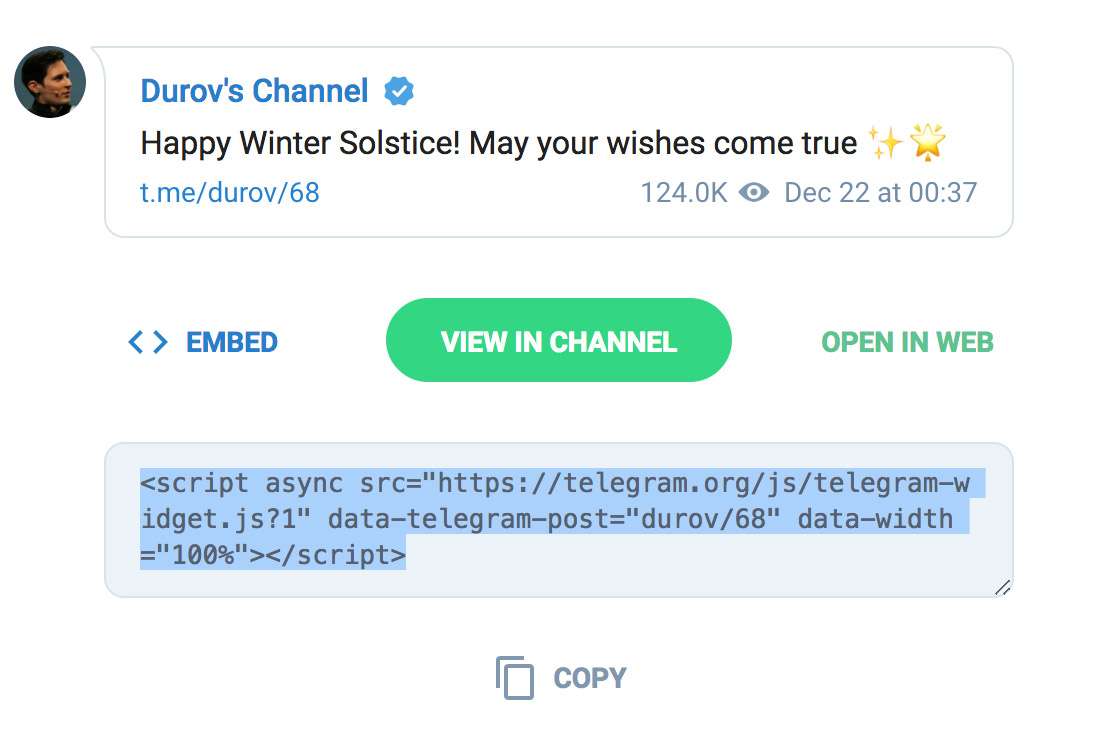Click the copy icon below the code box

(515, 678)
